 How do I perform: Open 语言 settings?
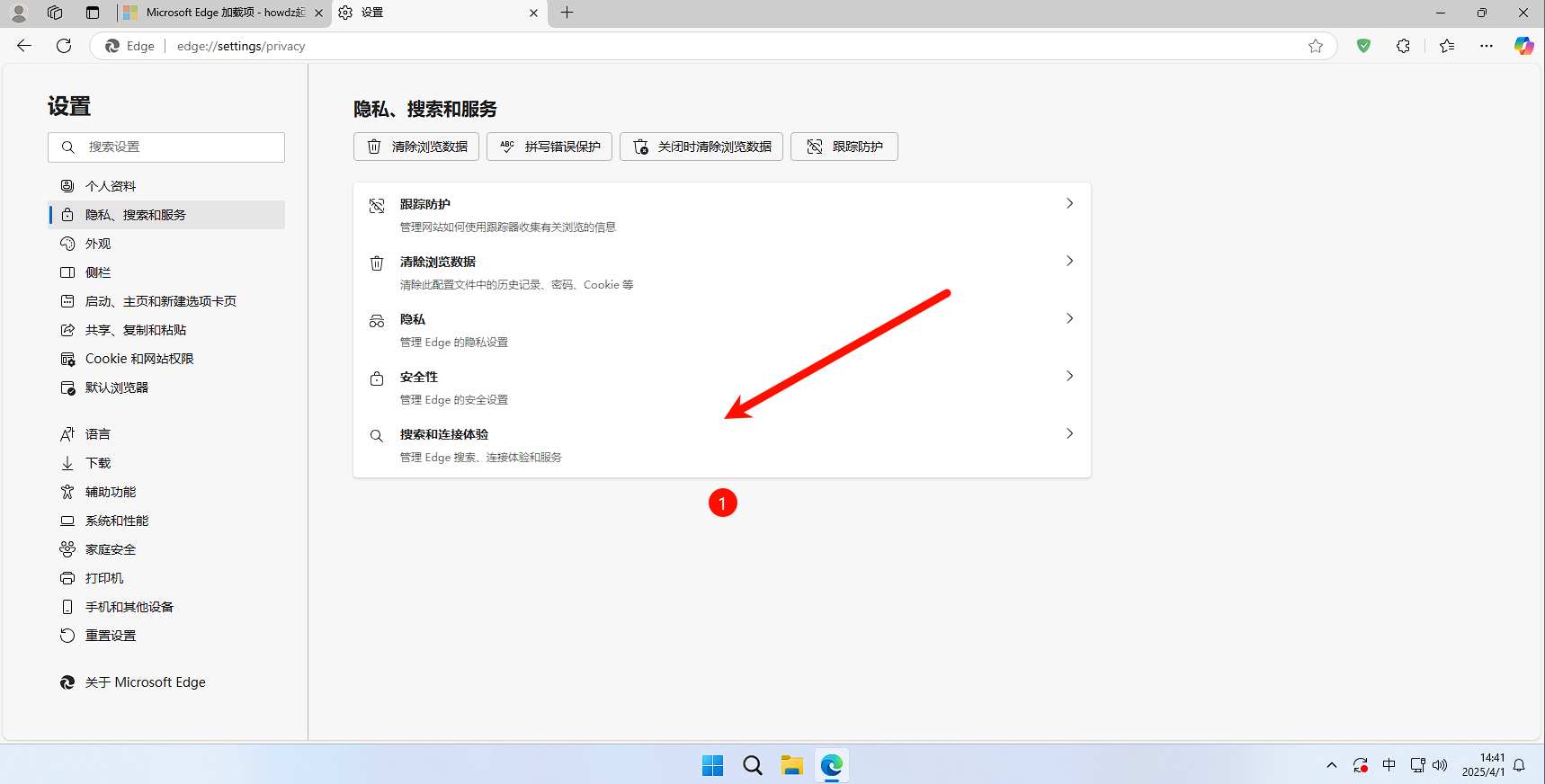point(166,434)
